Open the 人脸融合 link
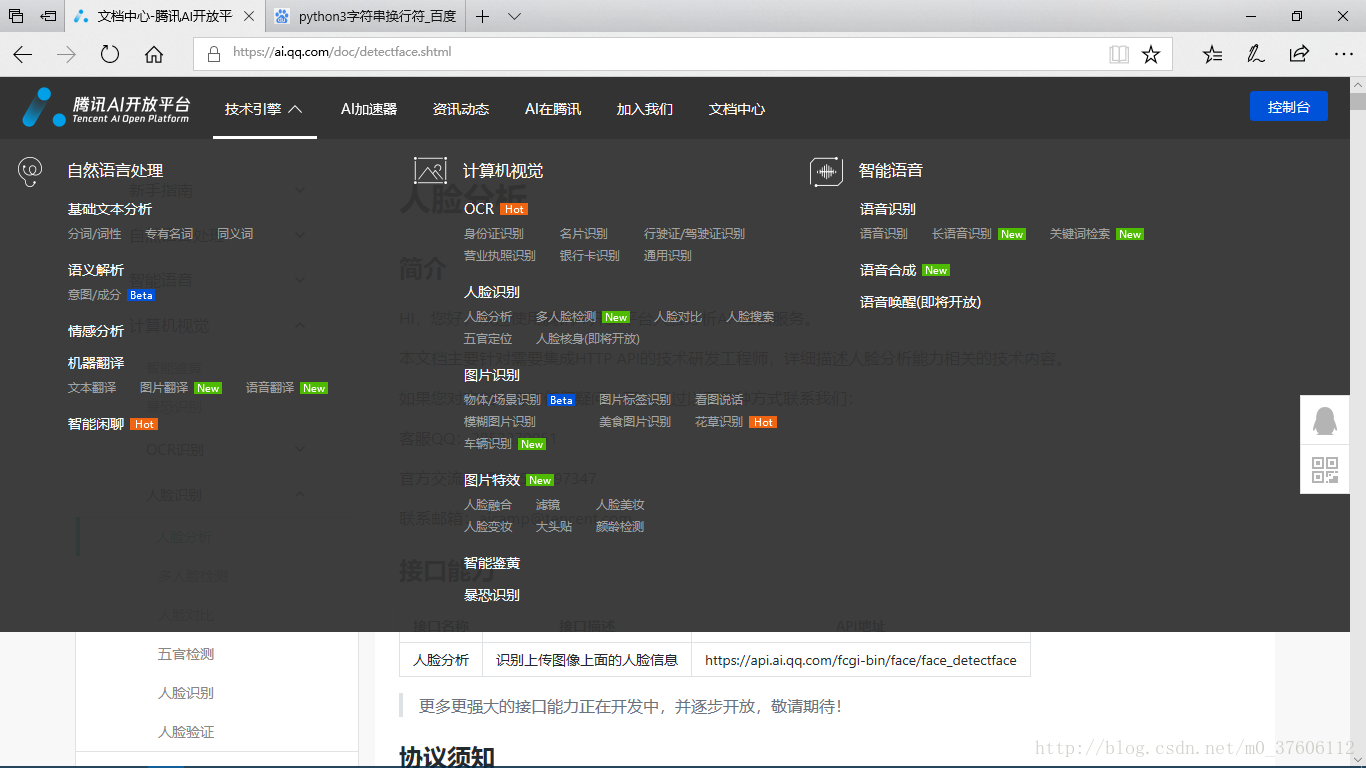The height and width of the screenshot is (768, 1366). pos(488,505)
